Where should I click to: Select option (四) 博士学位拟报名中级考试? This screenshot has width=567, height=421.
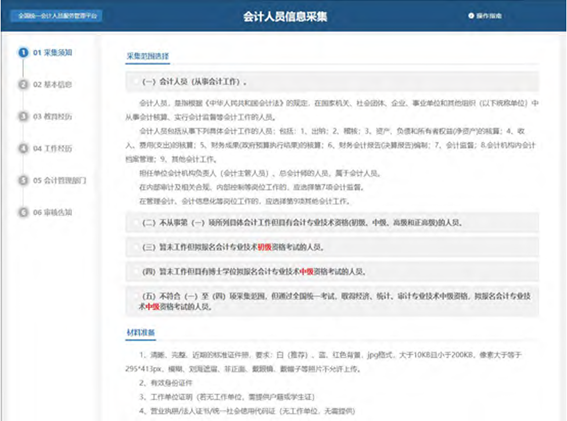pos(332,271)
